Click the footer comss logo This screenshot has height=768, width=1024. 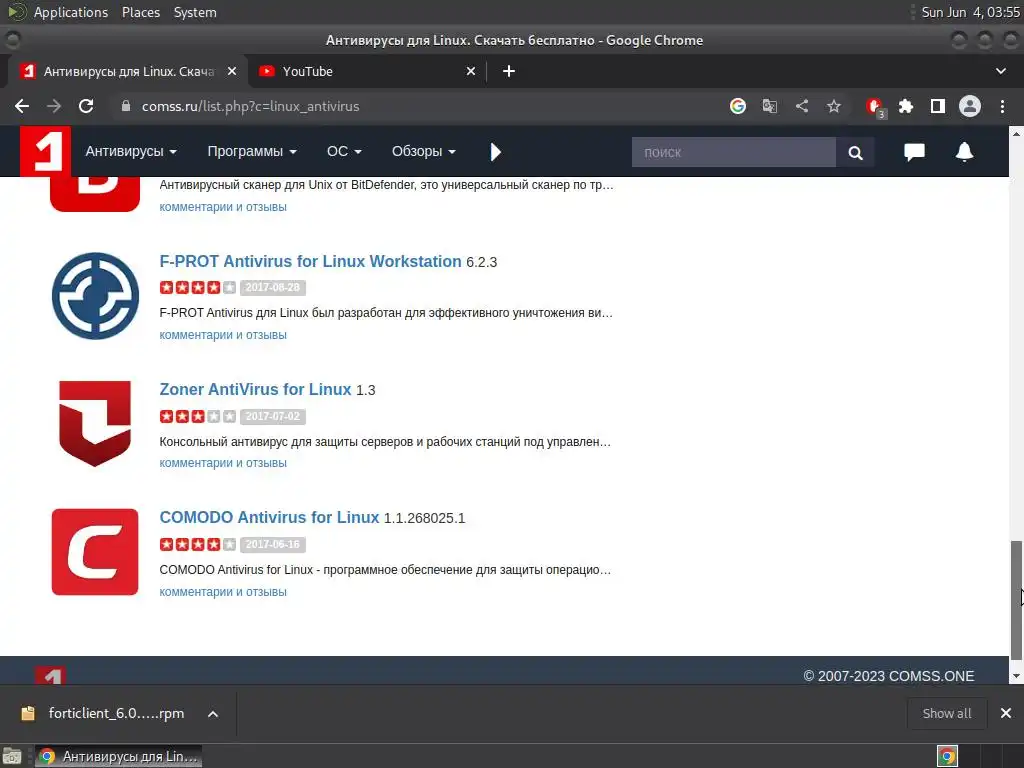coord(50,675)
